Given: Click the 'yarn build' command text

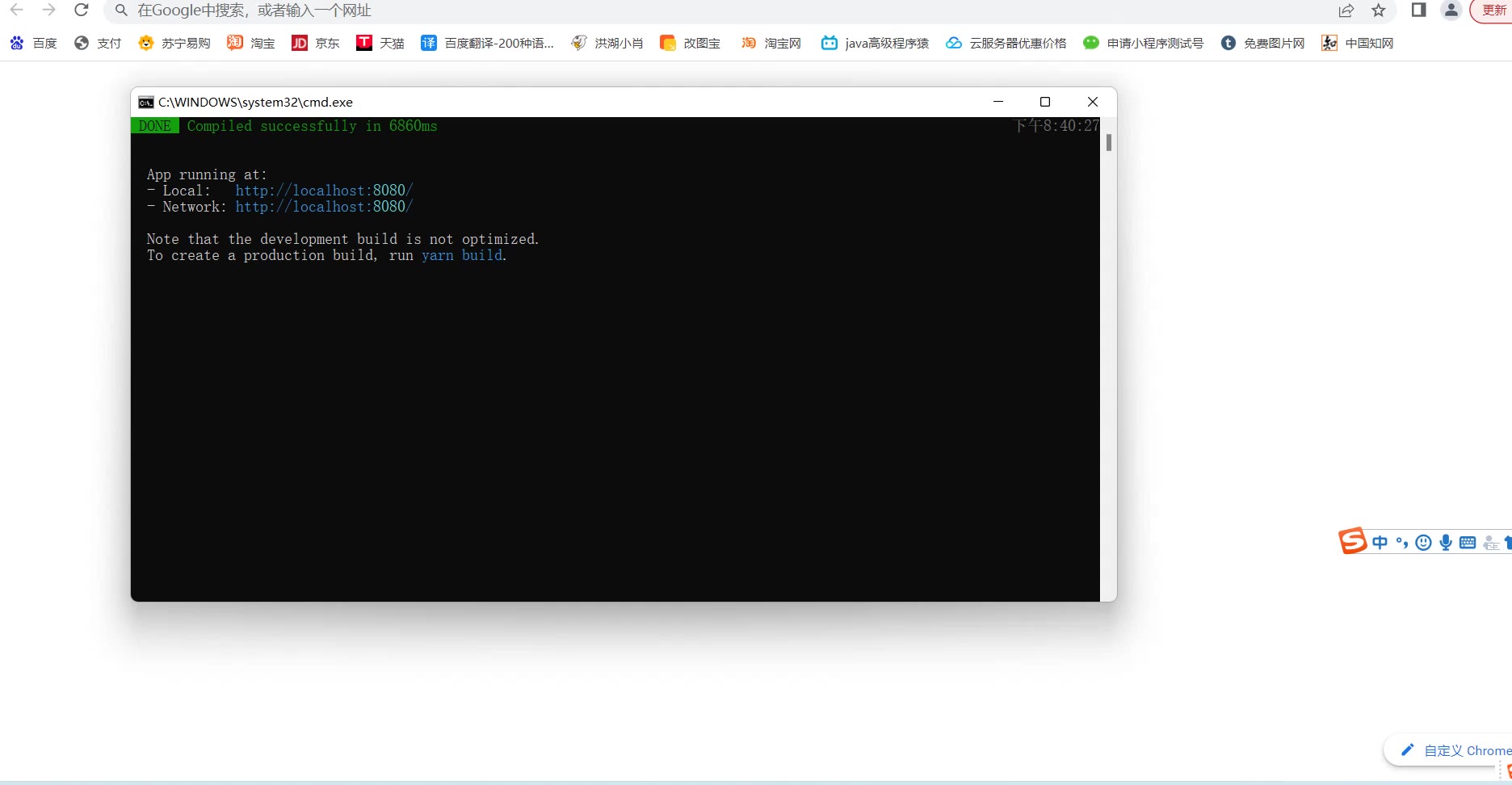Looking at the screenshot, I should pos(462,255).
